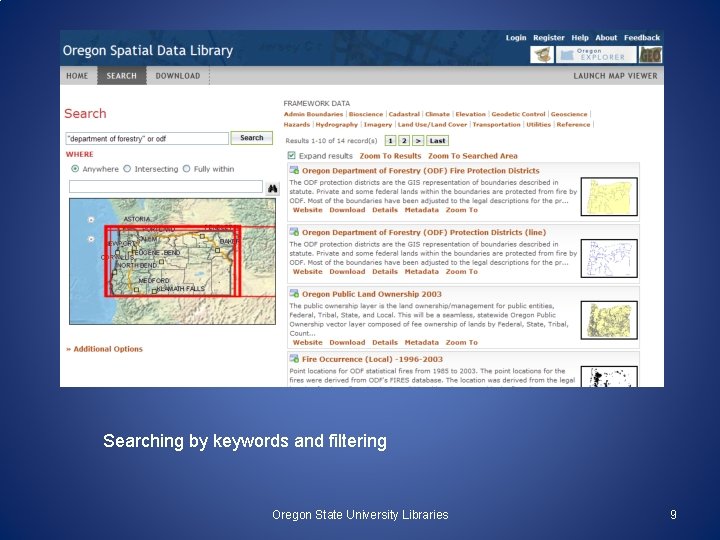Click the keyword search text field

tap(147, 138)
